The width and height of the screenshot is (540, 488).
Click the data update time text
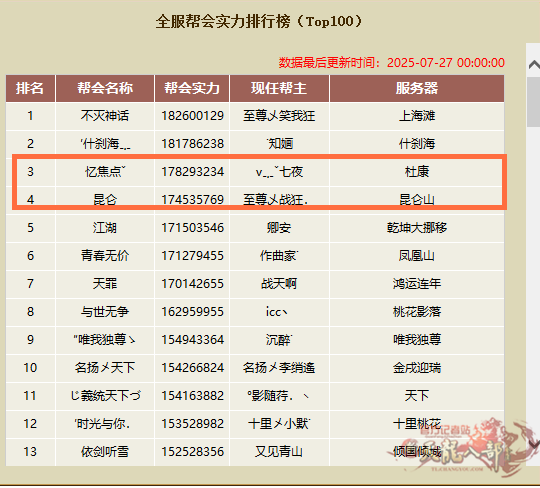(392, 63)
